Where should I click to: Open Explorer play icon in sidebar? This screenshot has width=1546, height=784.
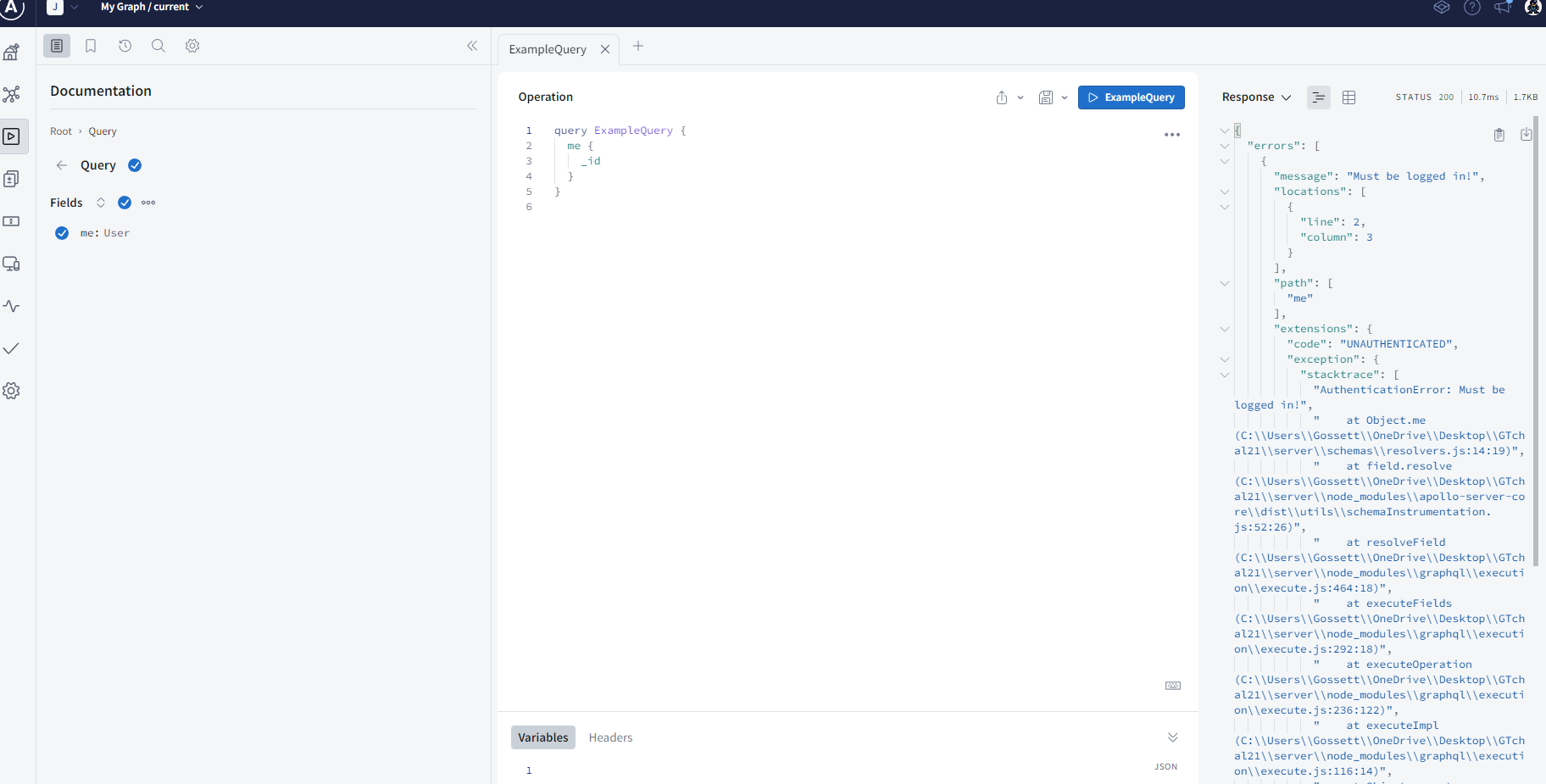coord(12,136)
